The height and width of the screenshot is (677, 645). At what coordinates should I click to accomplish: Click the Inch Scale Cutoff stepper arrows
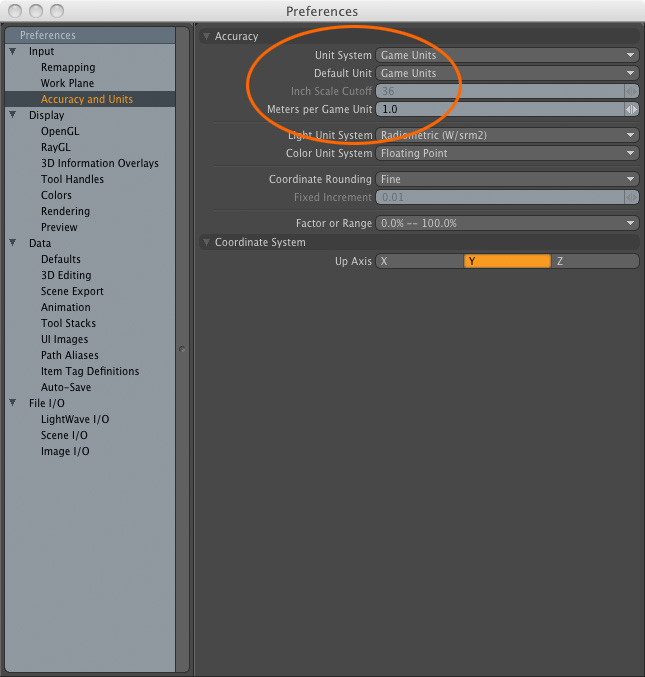coord(632,91)
